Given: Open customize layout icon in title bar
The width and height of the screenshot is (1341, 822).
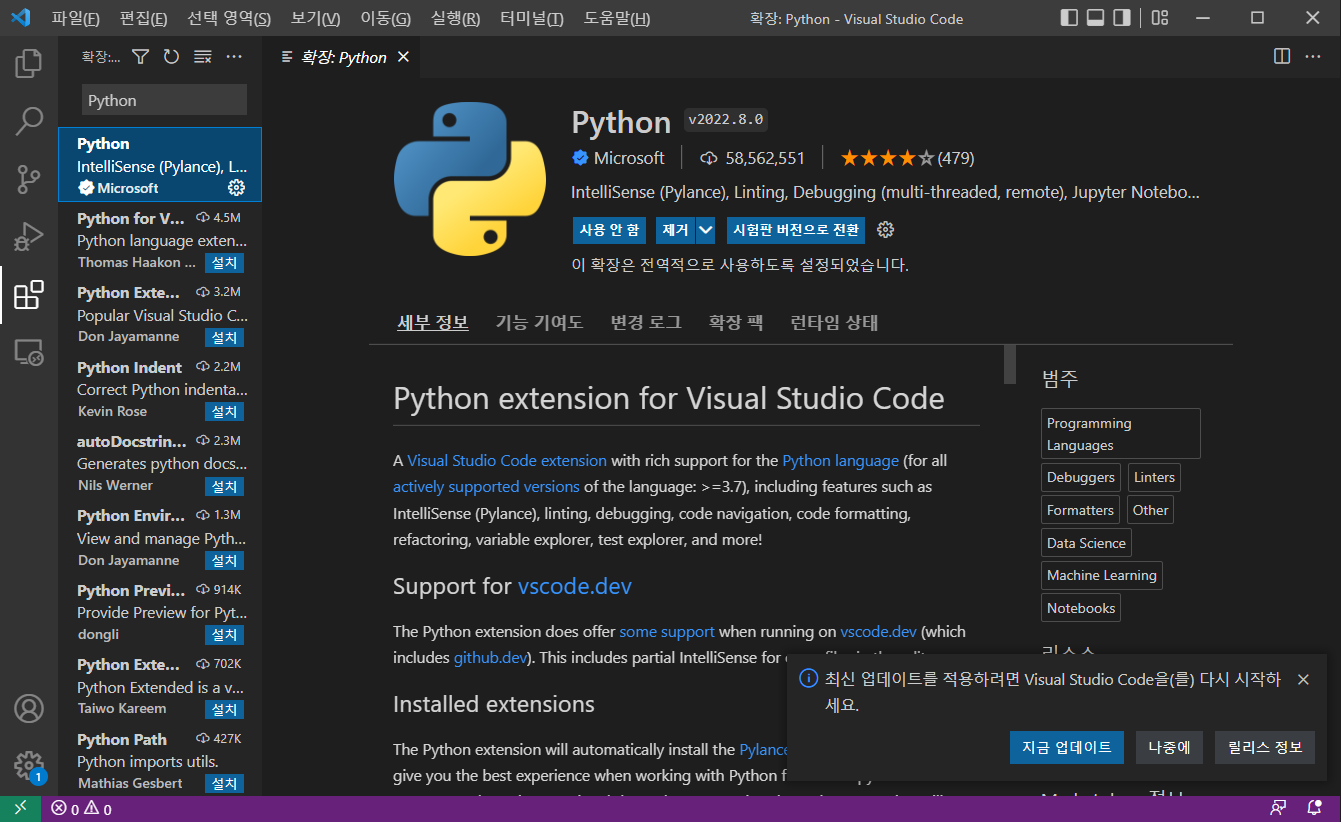Looking at the screenshot, I should point(1159,18).
